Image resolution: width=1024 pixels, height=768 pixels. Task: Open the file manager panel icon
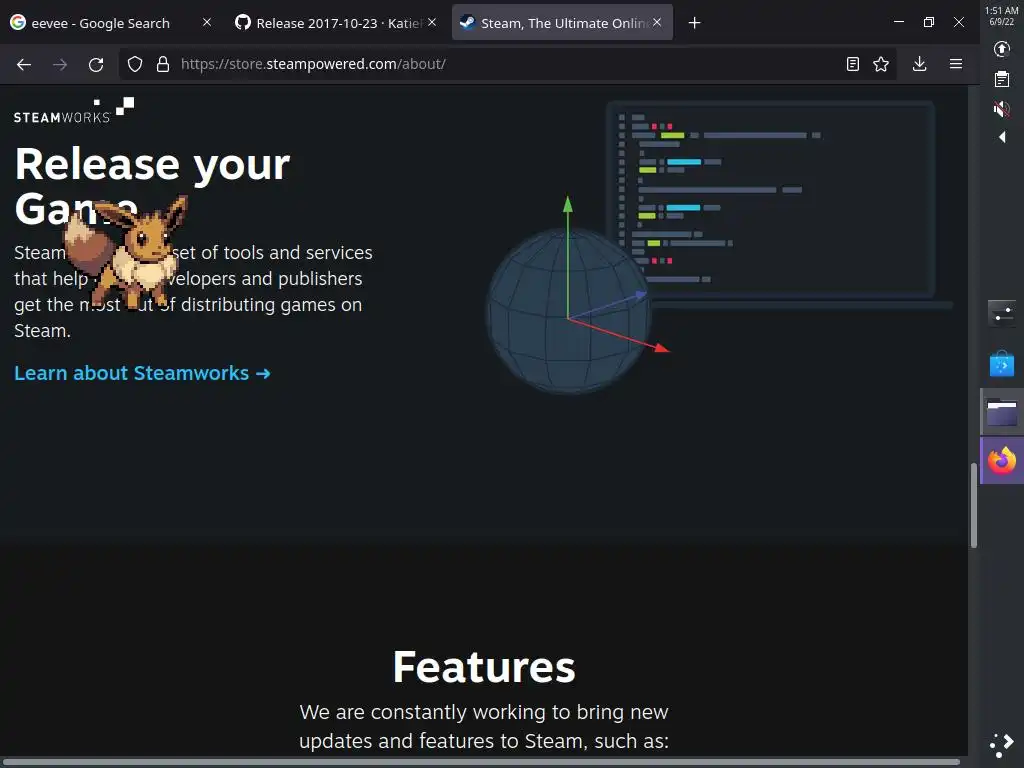pos(1002,413)
